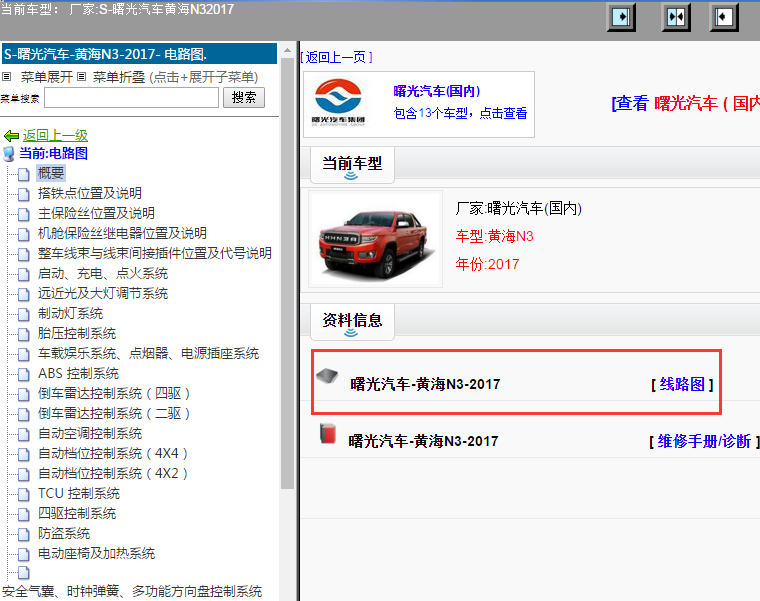The width and height of the screenshot is (760, 601).
Task: Click the page icon next to ABS 控制系统
Action: pos(24,374)
